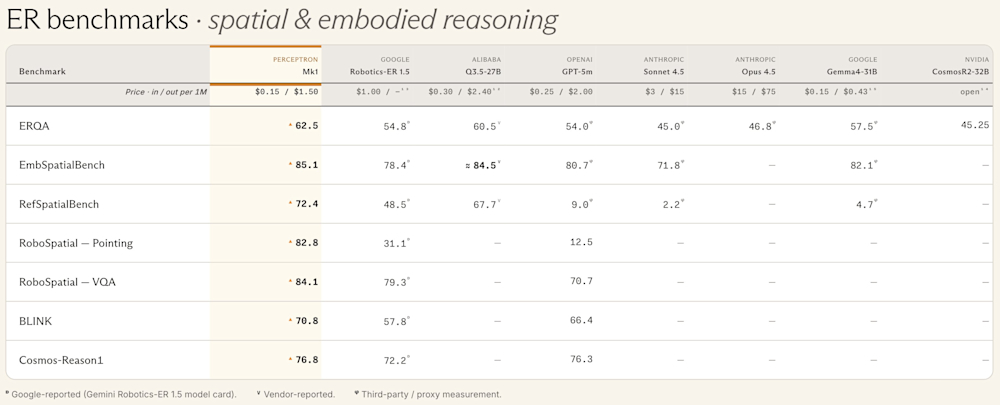Click the $0.15 / $1.50 price cell

286,92
